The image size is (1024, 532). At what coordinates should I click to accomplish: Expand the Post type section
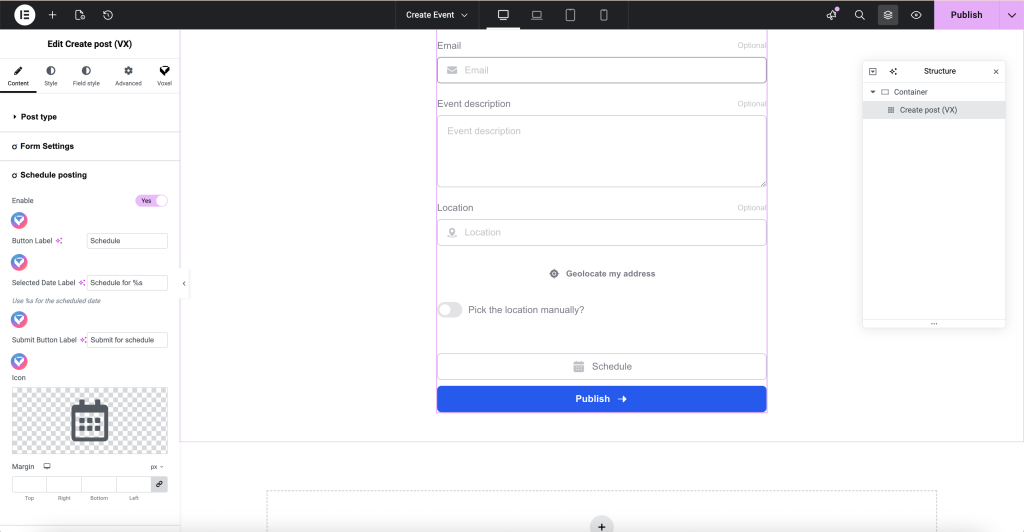[39, 117]
